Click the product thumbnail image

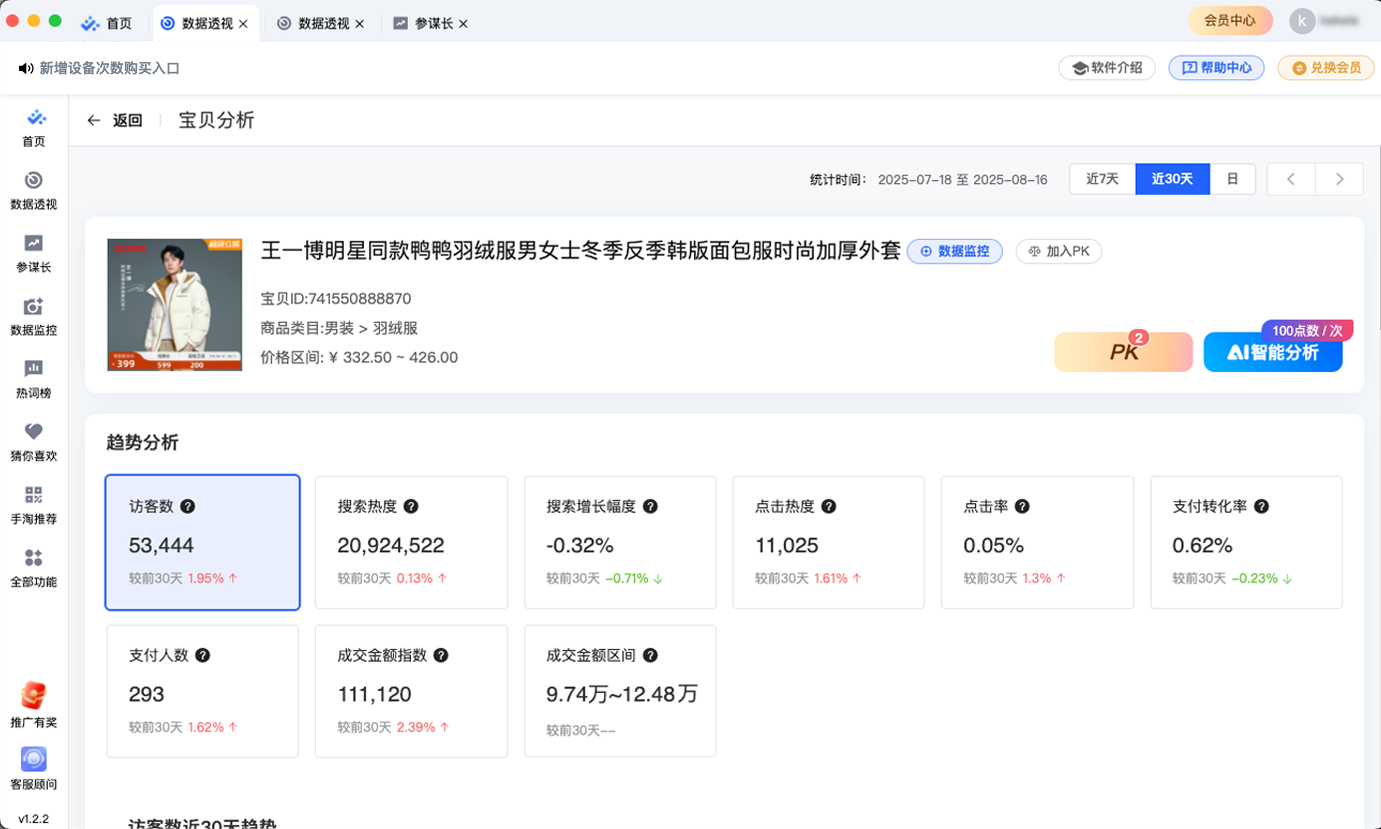coord(174,305)
